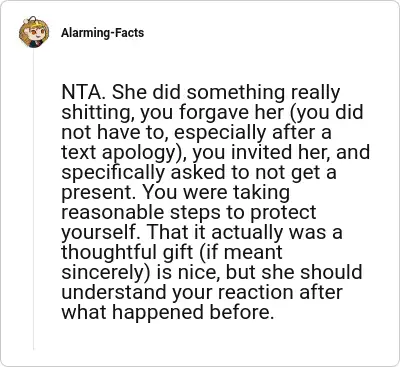Click the word 'specifically' in the comment
Viewport: 400px width, 367px height.
(113, 173)
